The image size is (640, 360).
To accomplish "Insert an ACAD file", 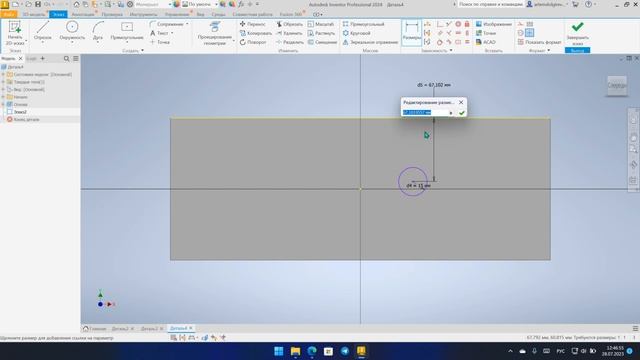I will 485,42.
